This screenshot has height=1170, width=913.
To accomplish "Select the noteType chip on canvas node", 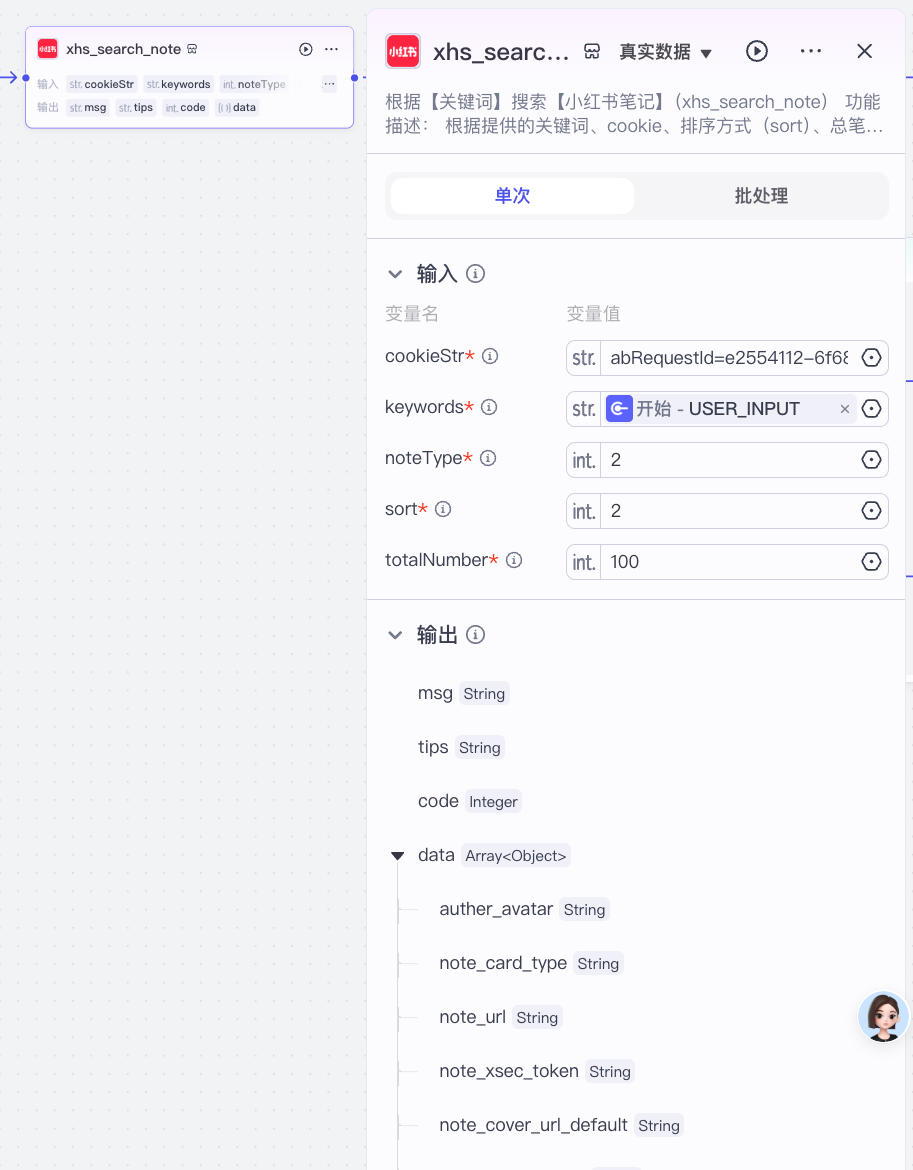I will click(254, 84).
